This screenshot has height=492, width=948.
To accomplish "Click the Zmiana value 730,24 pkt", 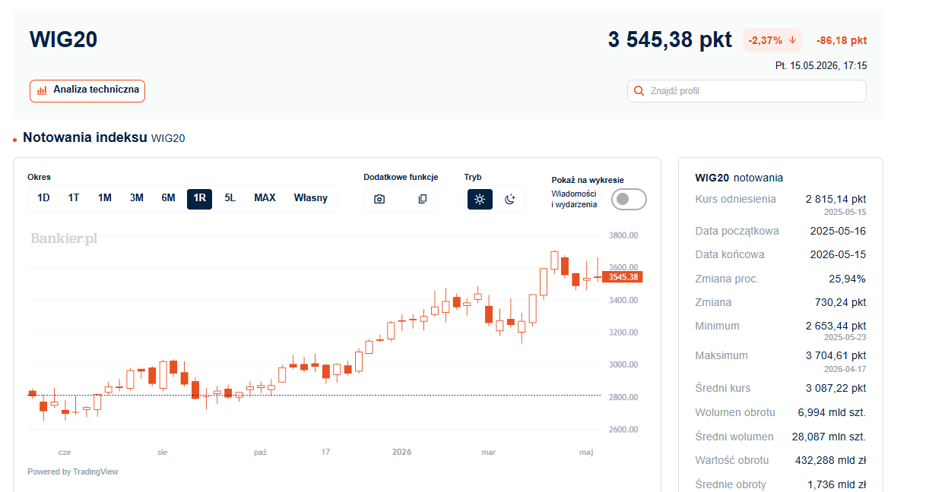I will tap(840, 302).
